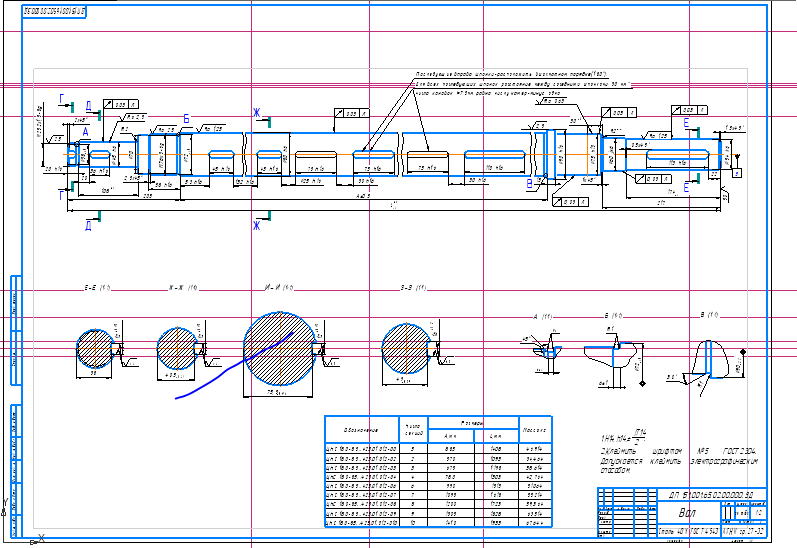Click the Е-Е section view label

point(96,288)
